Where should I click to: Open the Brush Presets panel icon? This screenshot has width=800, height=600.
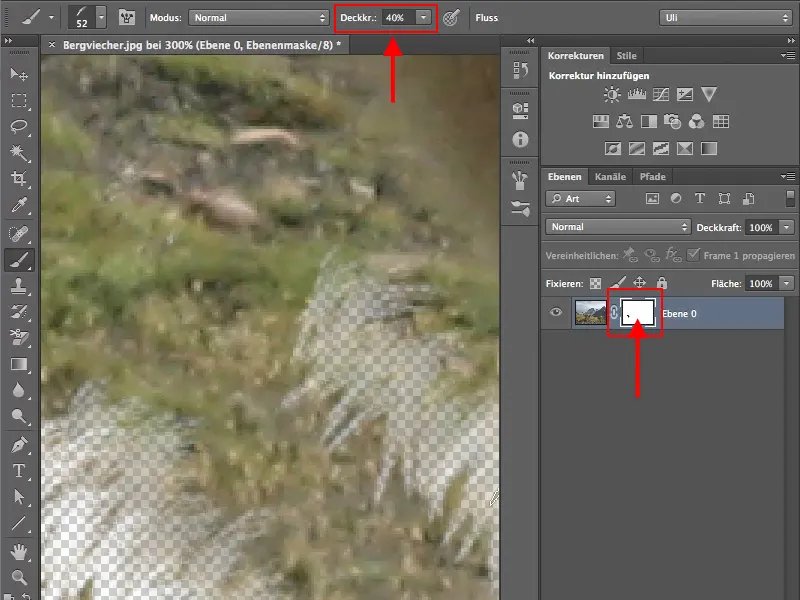point(520,180)
